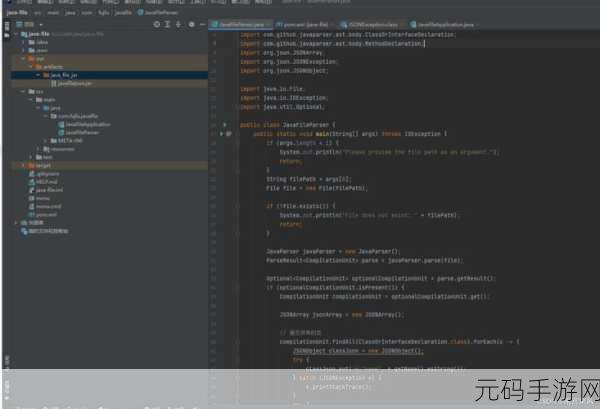Image resolution: width=600 pixels, height=409 pixels.
Task: Select the mvnw.cmd file in tree
Action: click(48, 207)
